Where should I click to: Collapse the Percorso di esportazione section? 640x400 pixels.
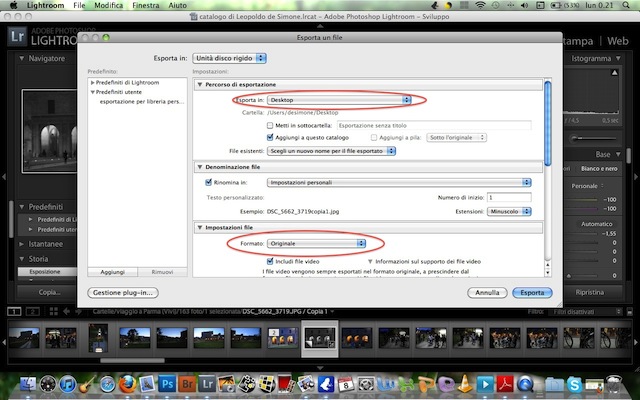[x=200, y=85]
